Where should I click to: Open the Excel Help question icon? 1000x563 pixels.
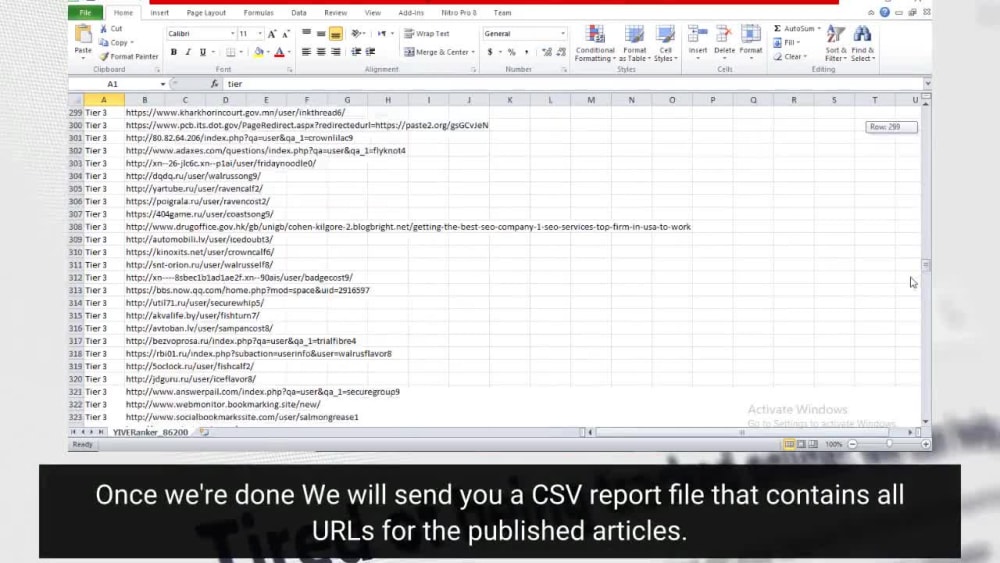point(885,12)
